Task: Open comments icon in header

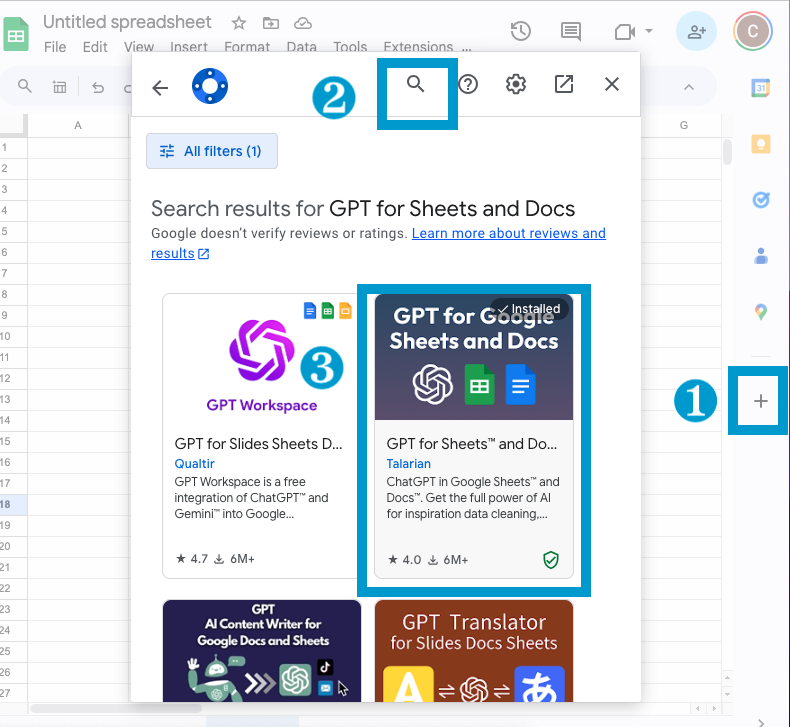Action: coord(571,31)
